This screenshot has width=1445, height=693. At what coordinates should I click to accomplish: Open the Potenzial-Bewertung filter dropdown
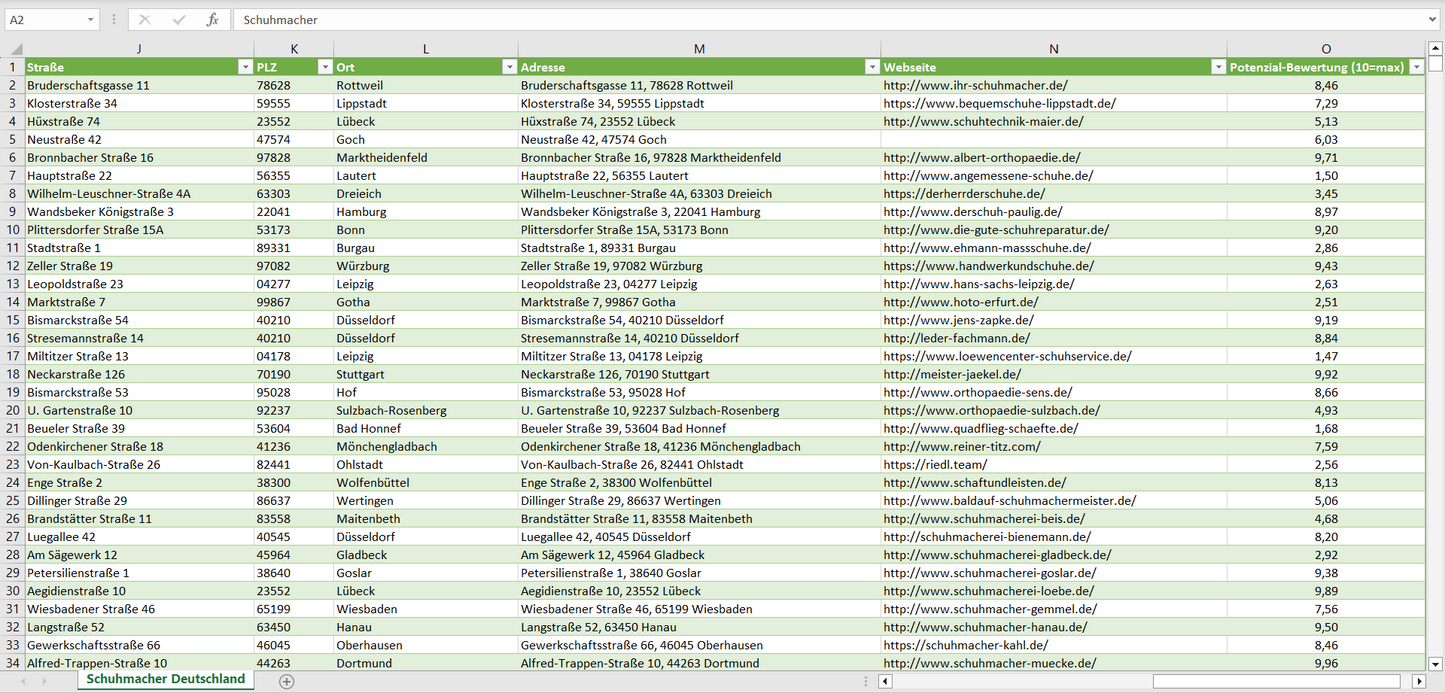[x=1416, y=67]
